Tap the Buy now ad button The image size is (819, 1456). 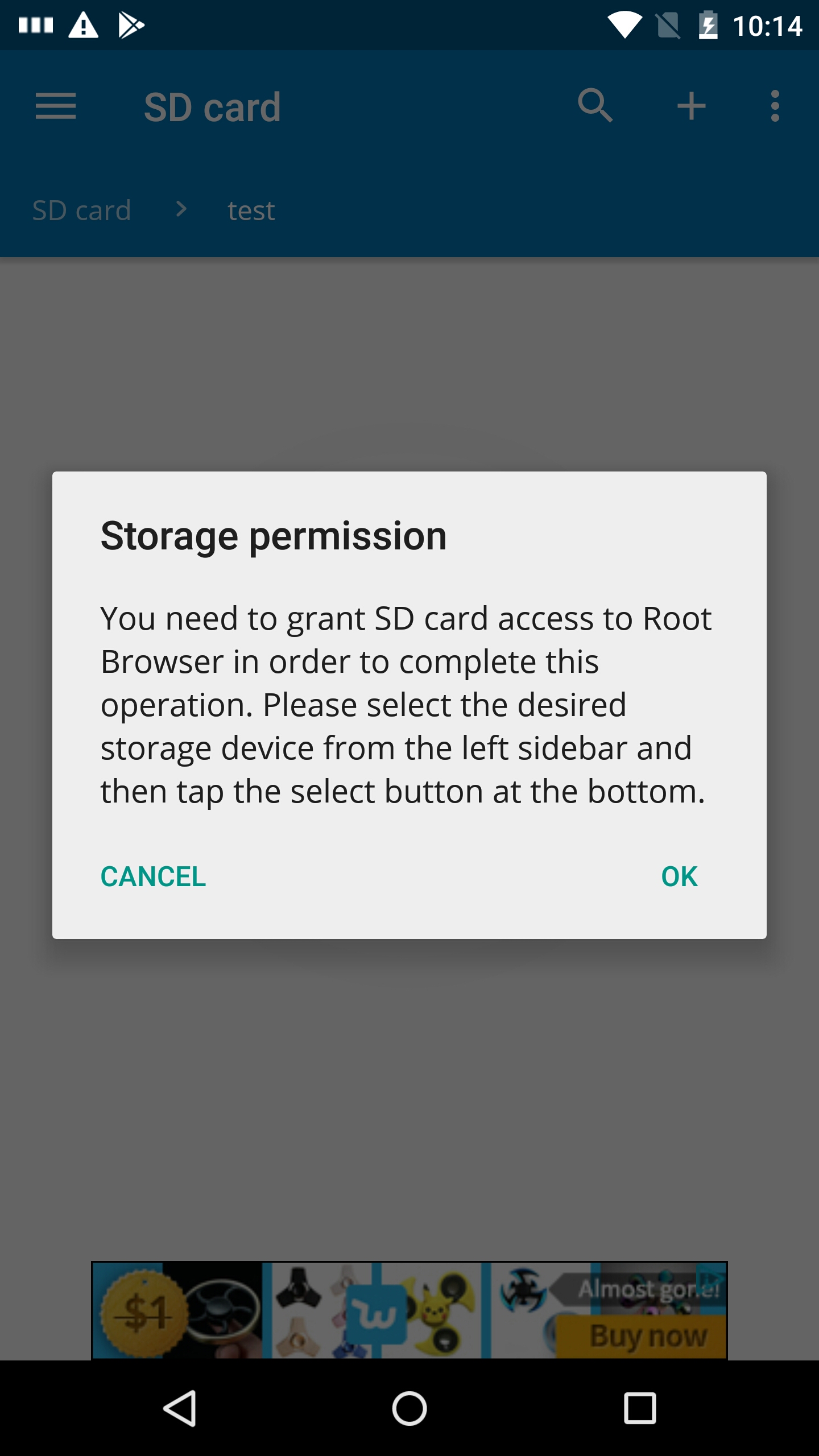click(647, 1336)
